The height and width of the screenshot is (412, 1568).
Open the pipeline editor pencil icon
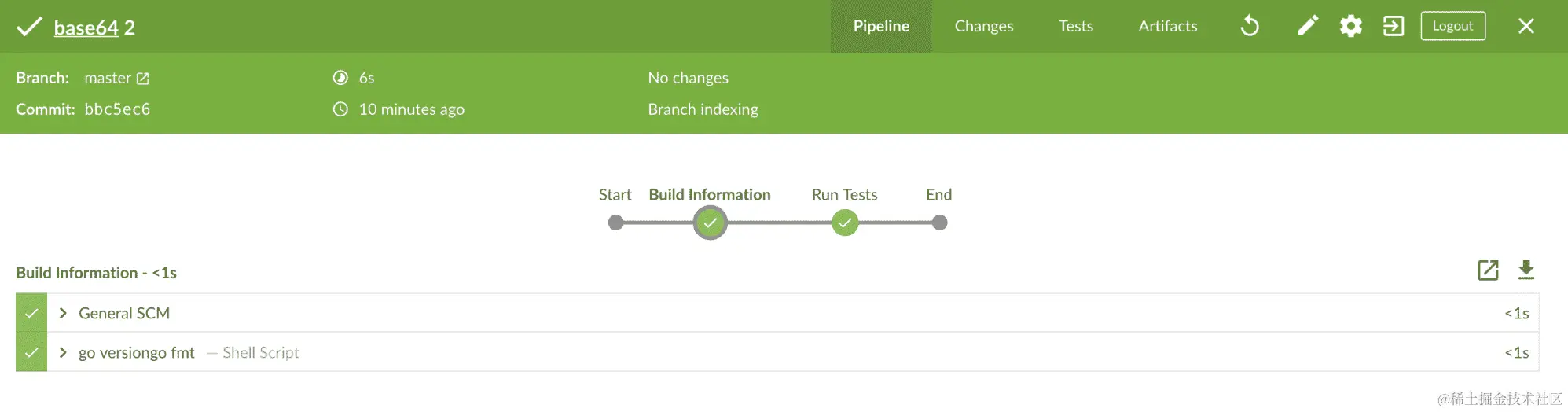(x=1307, y=27)
